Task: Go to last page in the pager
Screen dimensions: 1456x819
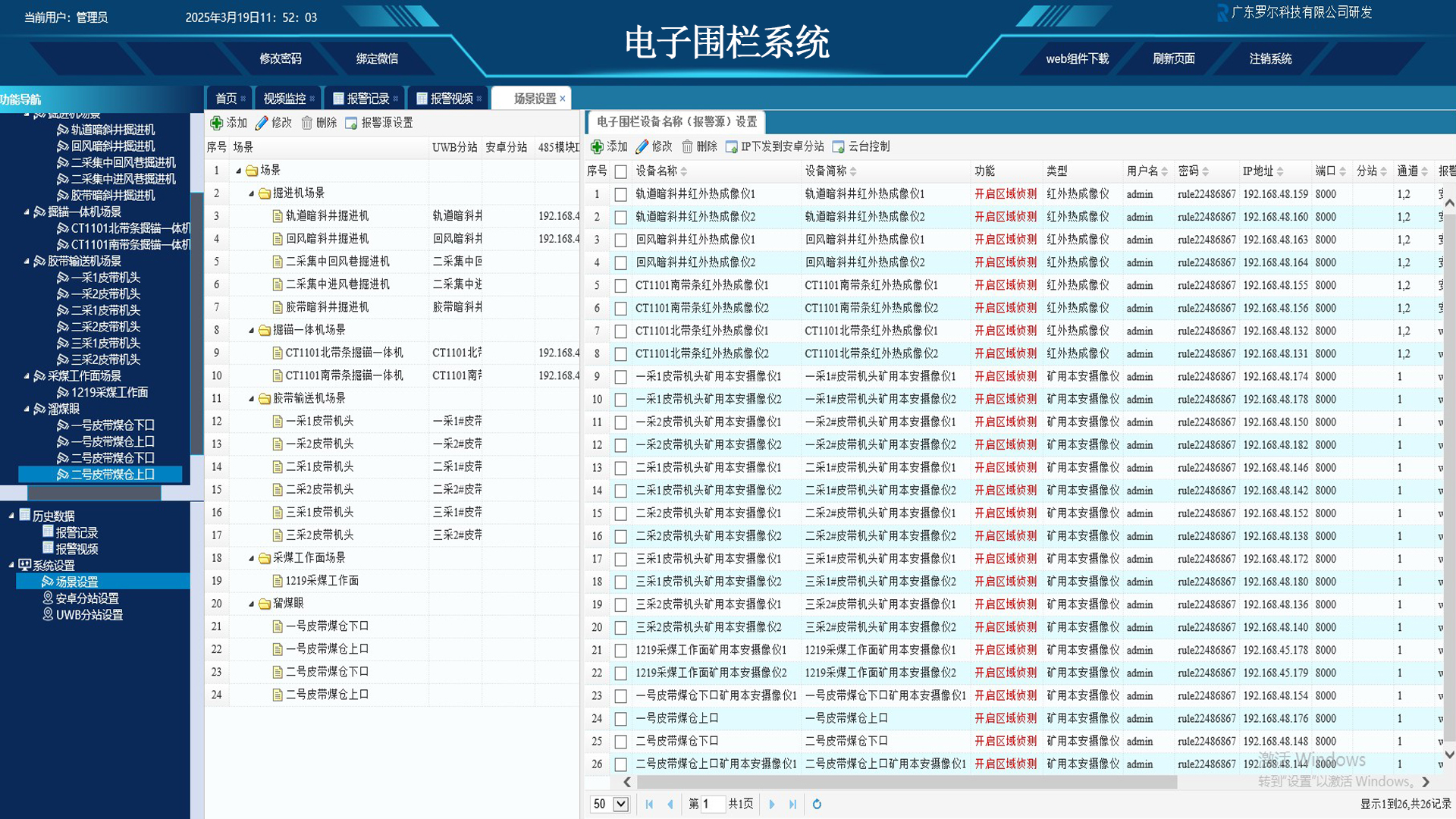Action: coord(793,804)
